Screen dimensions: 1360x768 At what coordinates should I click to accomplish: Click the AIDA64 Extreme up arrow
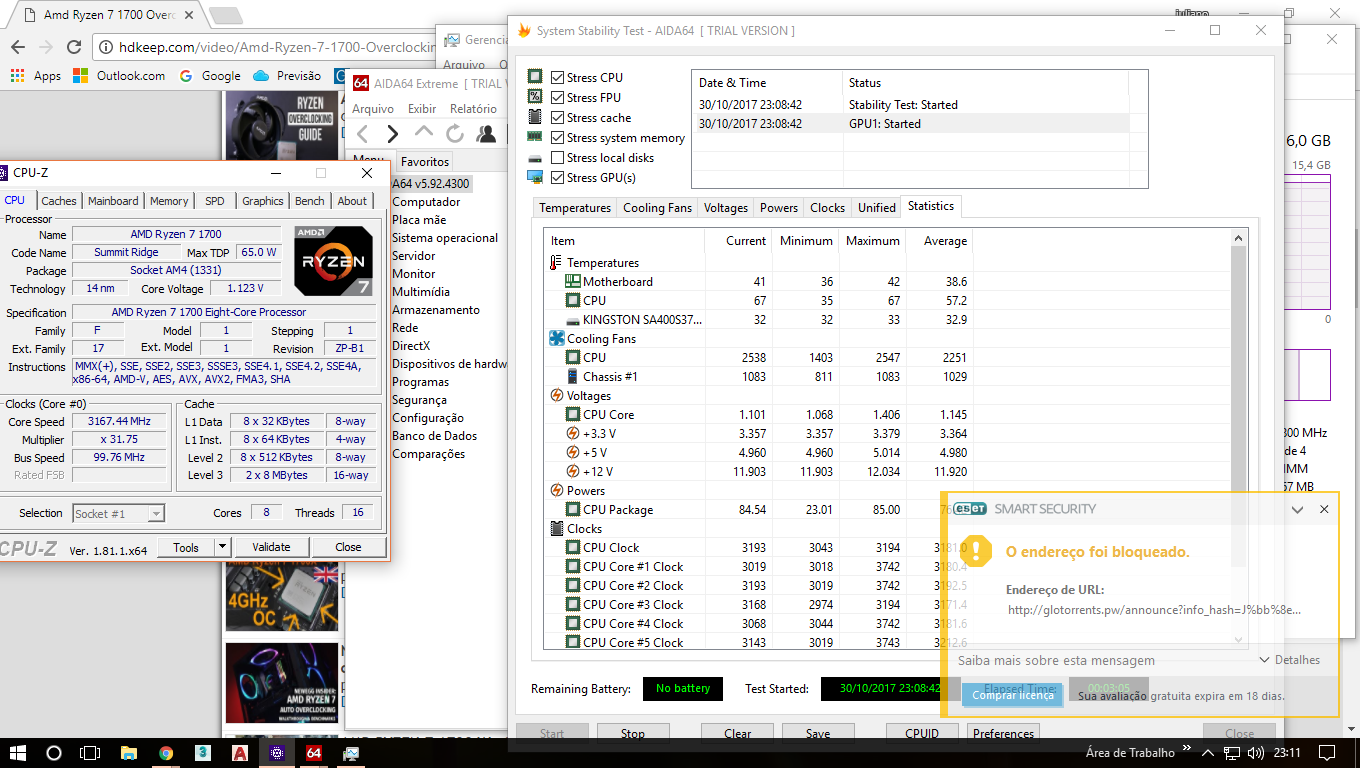tap(424, 133)
